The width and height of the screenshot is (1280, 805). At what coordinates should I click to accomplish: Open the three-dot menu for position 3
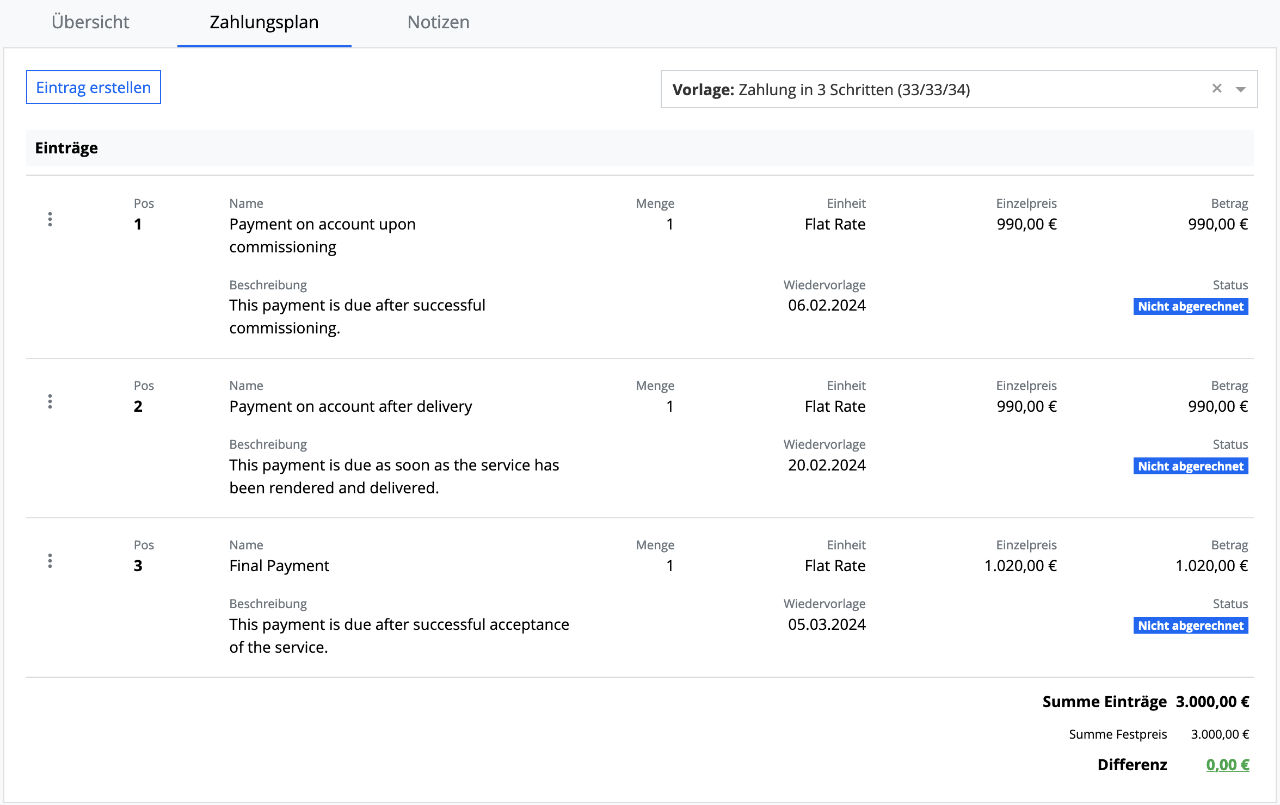coord(50,561)
